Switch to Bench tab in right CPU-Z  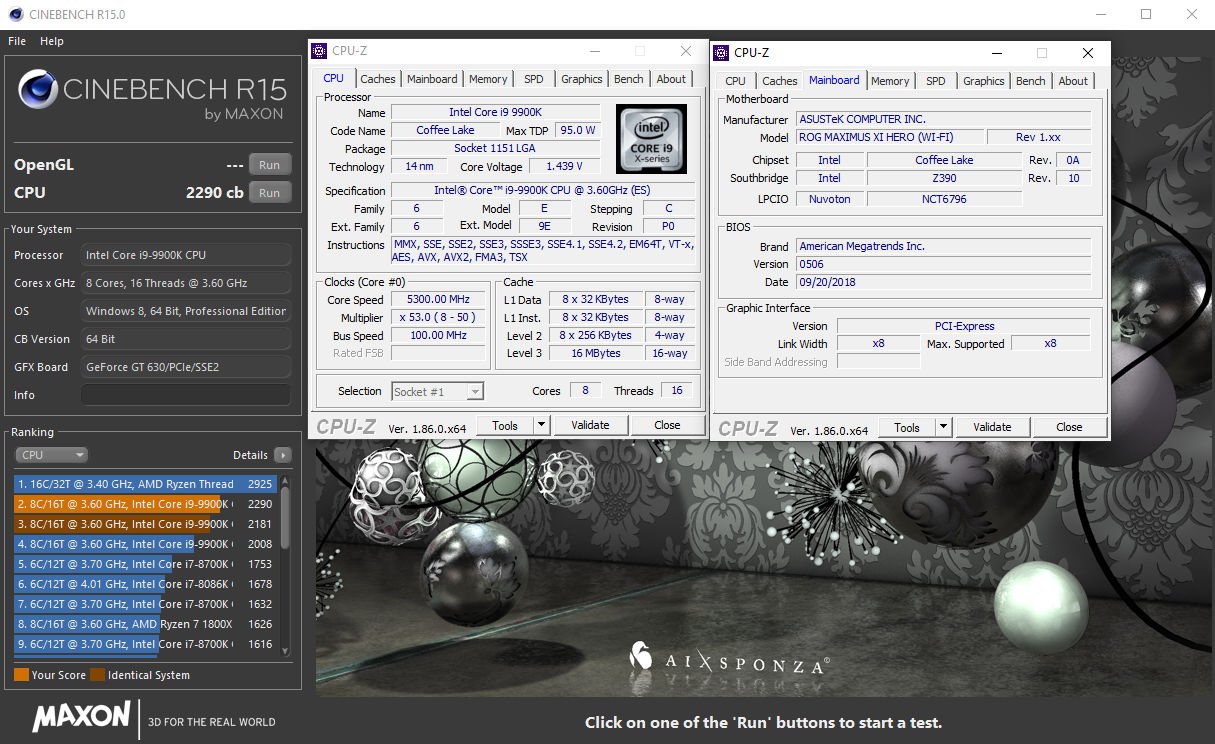(x=1031, y=81)
